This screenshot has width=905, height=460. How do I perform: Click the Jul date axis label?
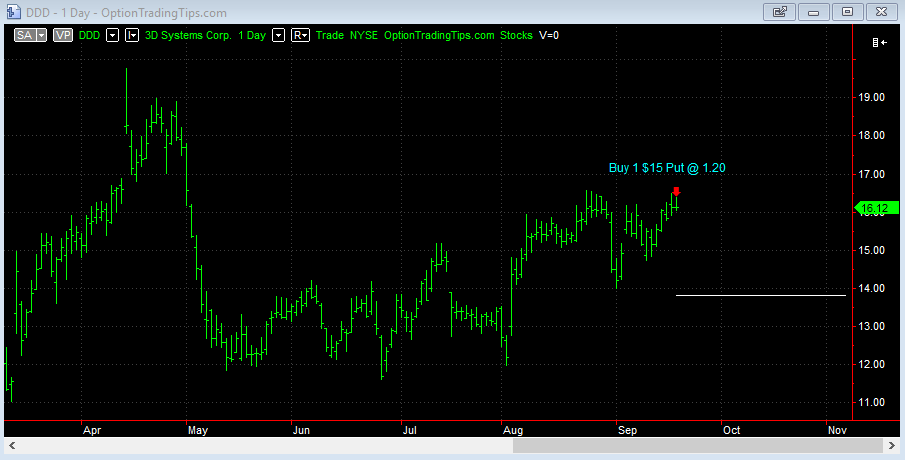[409, 431]
